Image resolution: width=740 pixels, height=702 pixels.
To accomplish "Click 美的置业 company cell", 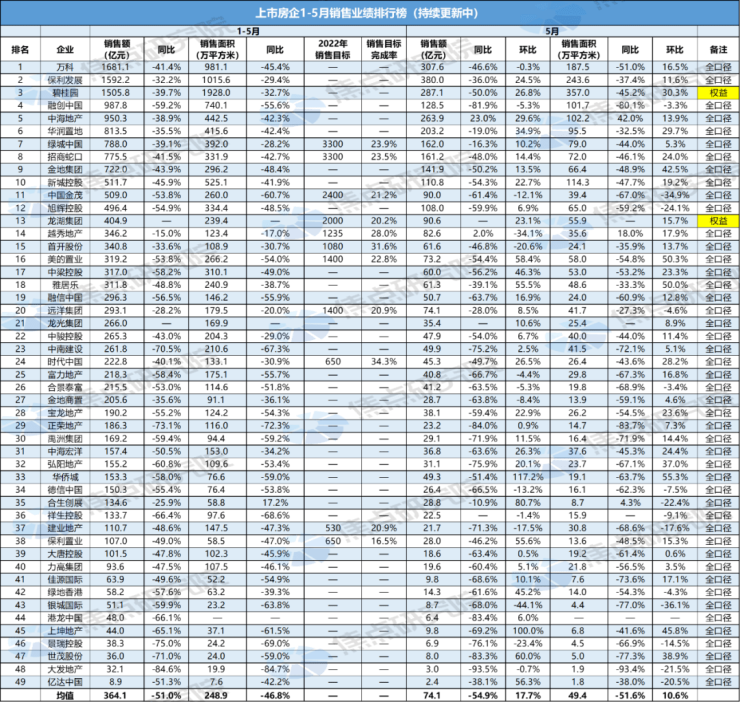I will pos(65,259).
